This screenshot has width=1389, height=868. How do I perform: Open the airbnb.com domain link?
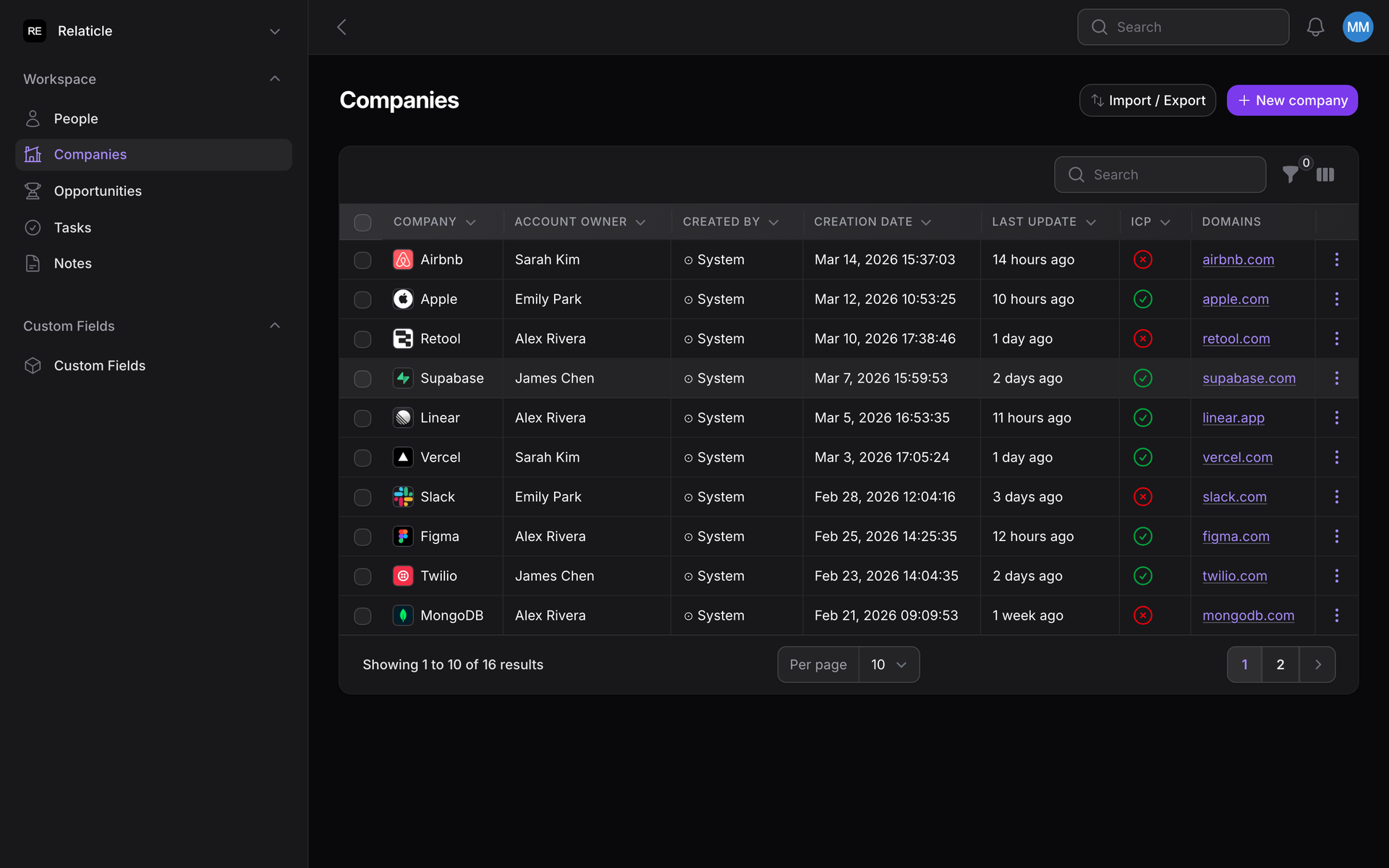tap(1238, 260)
